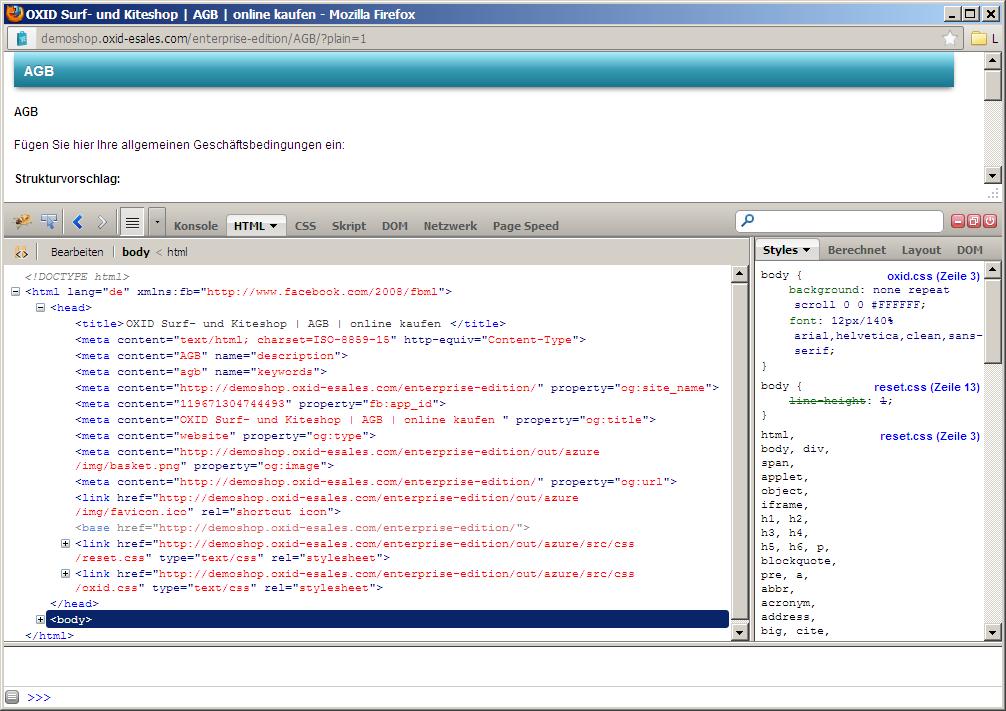Click the orange break-on-mutate icon beside Bearbeiten
The width and height of the screenshot is (1006, 711).
(21, 252)
